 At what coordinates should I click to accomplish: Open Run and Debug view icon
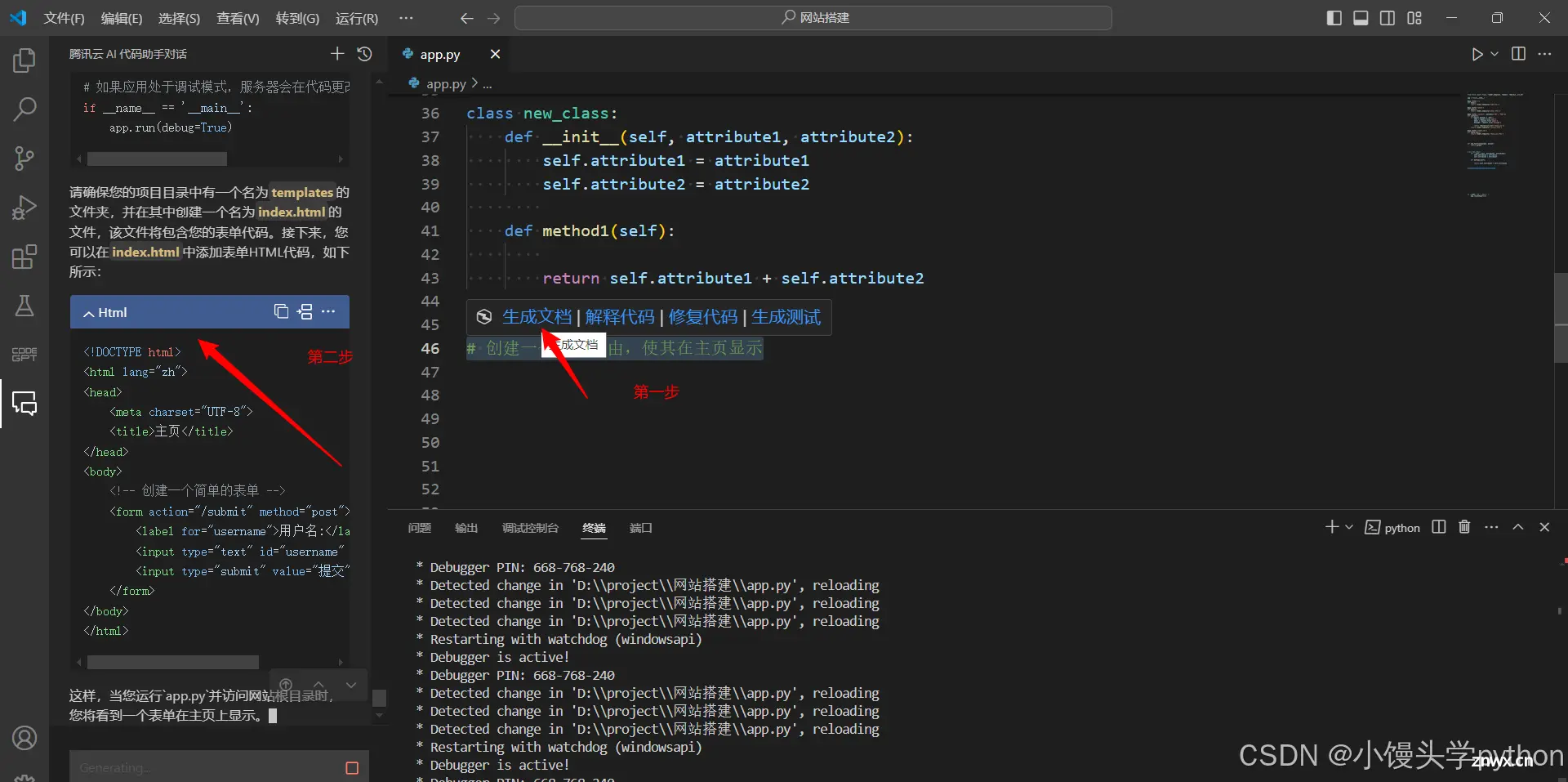(24, 208)
